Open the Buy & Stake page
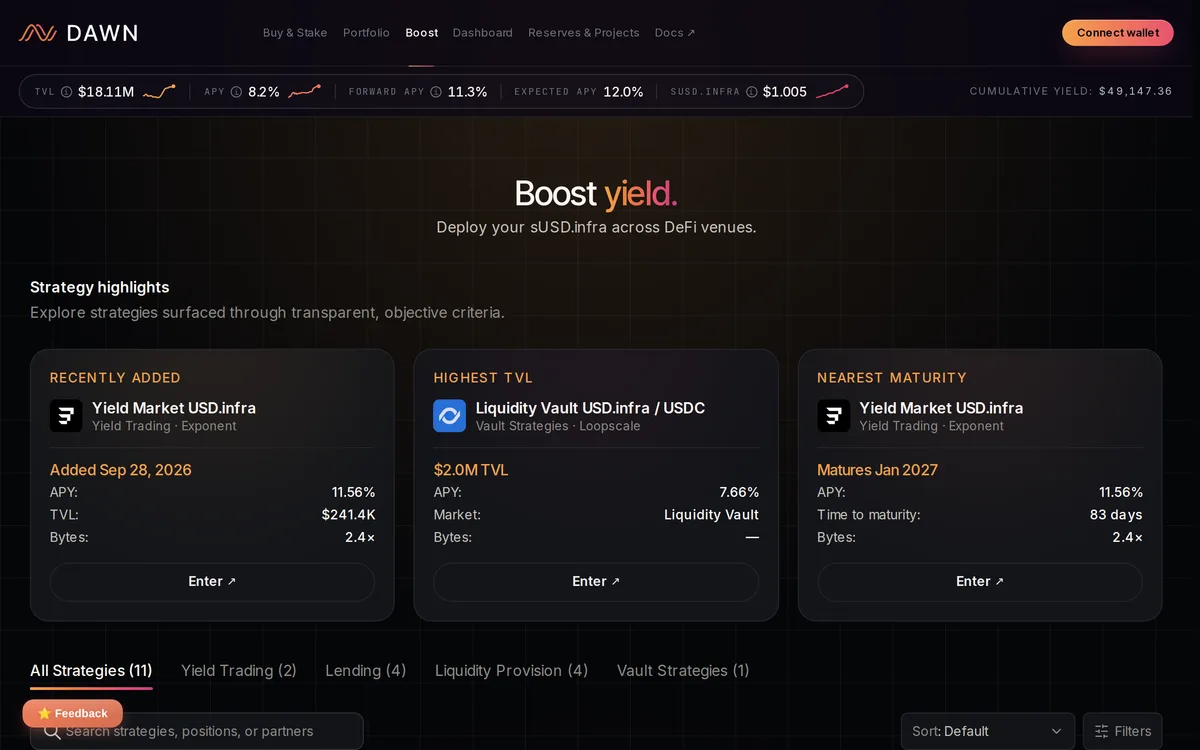 pos(295,33)
